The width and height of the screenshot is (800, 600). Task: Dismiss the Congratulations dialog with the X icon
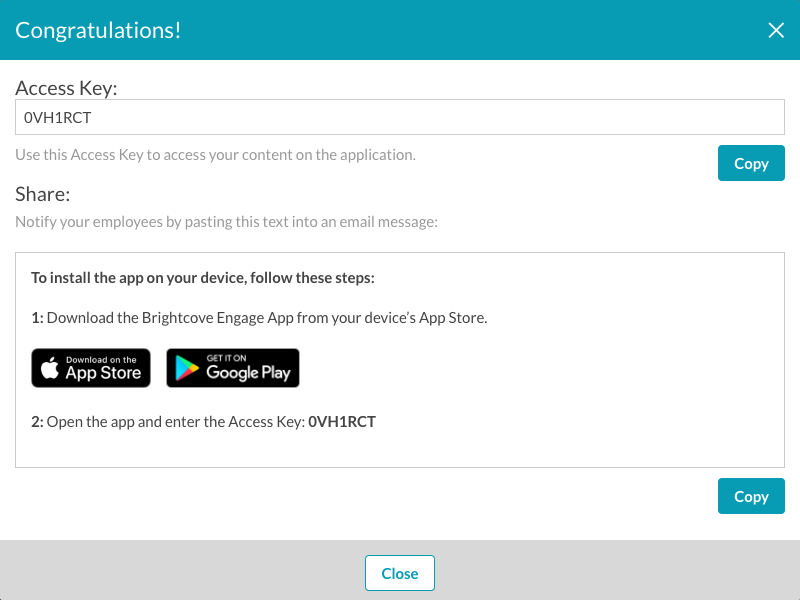pos(776,30)
